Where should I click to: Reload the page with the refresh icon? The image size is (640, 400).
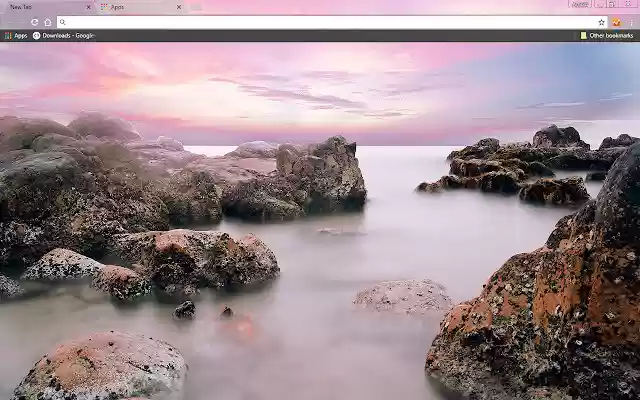(x=35, y=22)
